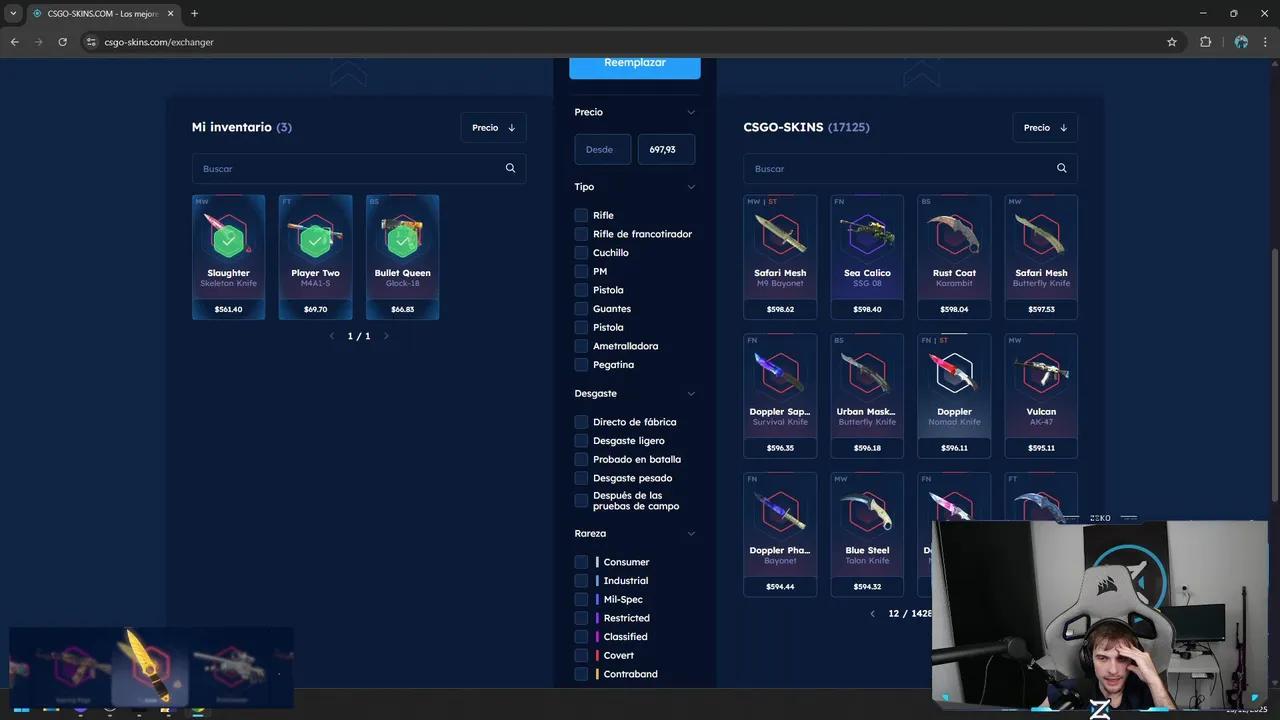
Task: Pick the Doppler Phase Bayonet card
Action: [780, 535]
